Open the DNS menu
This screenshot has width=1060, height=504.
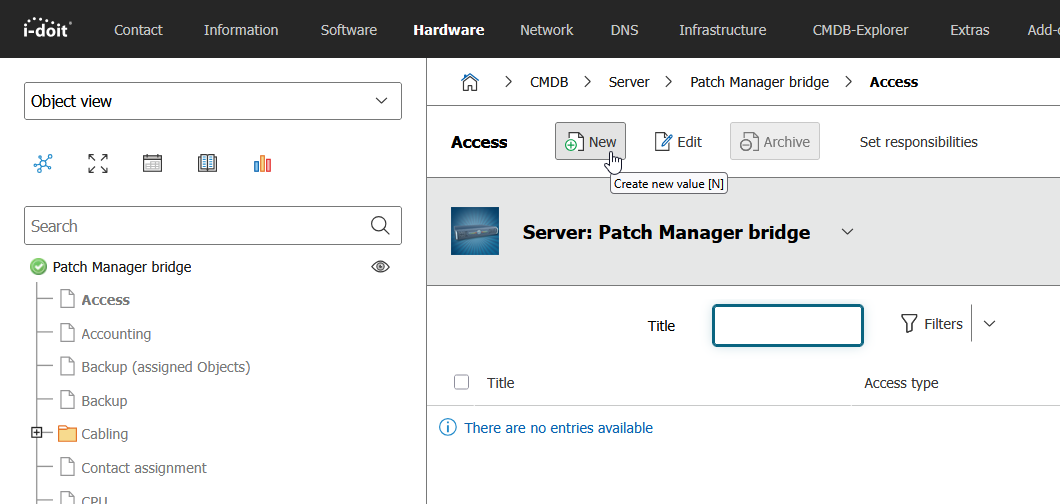(x=625, y=30)
